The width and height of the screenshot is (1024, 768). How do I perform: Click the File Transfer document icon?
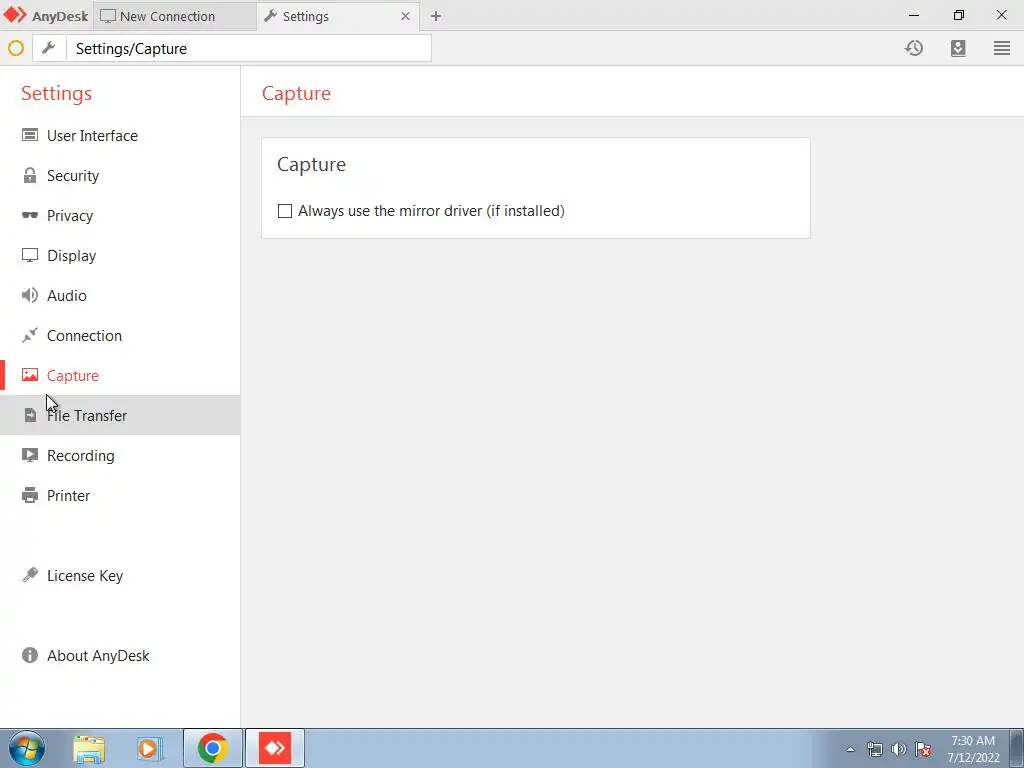pyautogui.click(x=30, y=415)
